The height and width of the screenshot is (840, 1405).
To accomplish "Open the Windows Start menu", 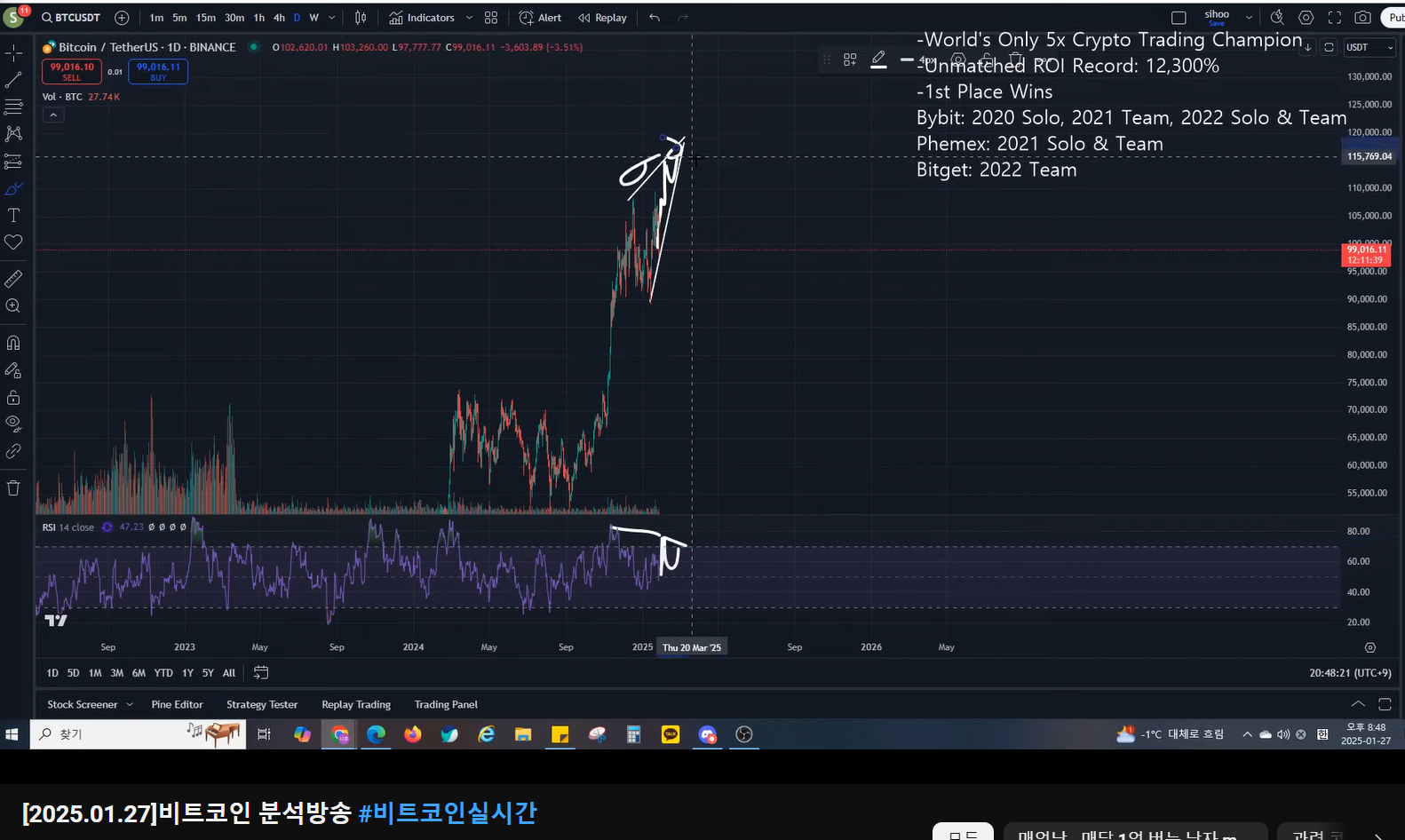I will pos(12,734).
